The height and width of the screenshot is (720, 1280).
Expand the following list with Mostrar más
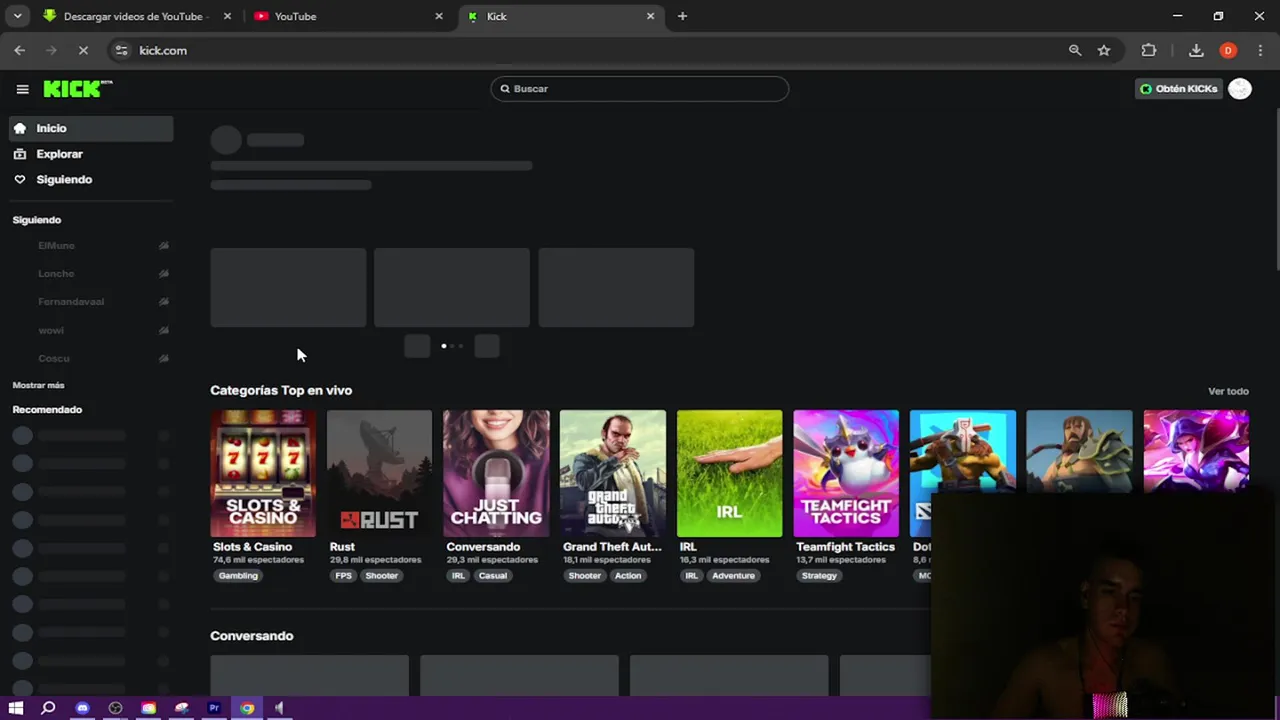(38, 385)
